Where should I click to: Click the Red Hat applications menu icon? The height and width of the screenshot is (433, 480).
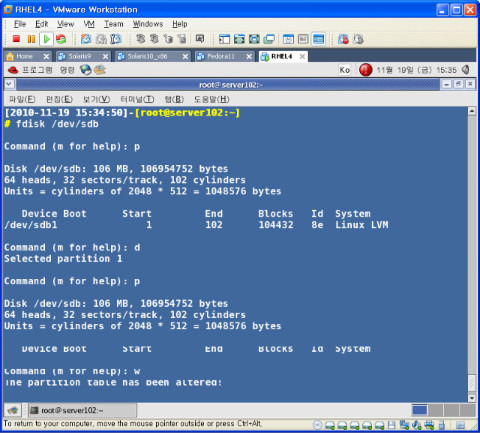point(13,70)
